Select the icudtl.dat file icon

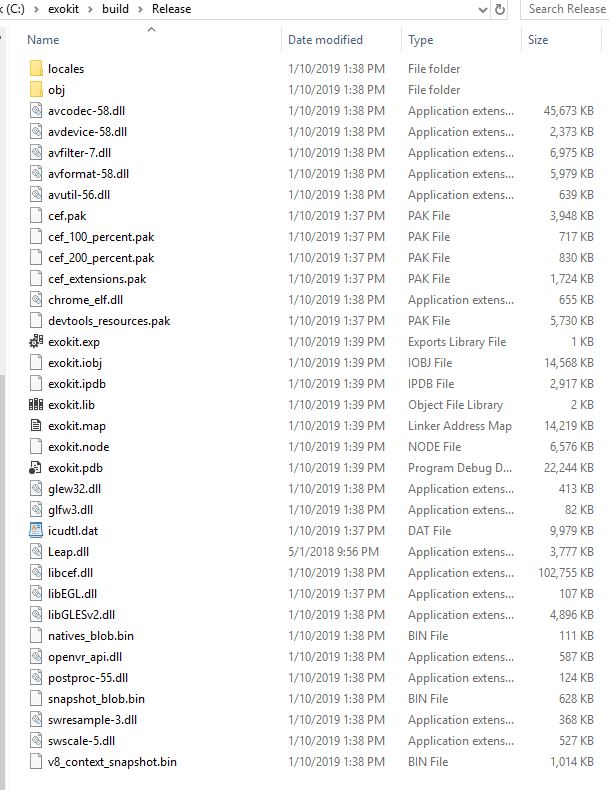click(x=36, y=531)
